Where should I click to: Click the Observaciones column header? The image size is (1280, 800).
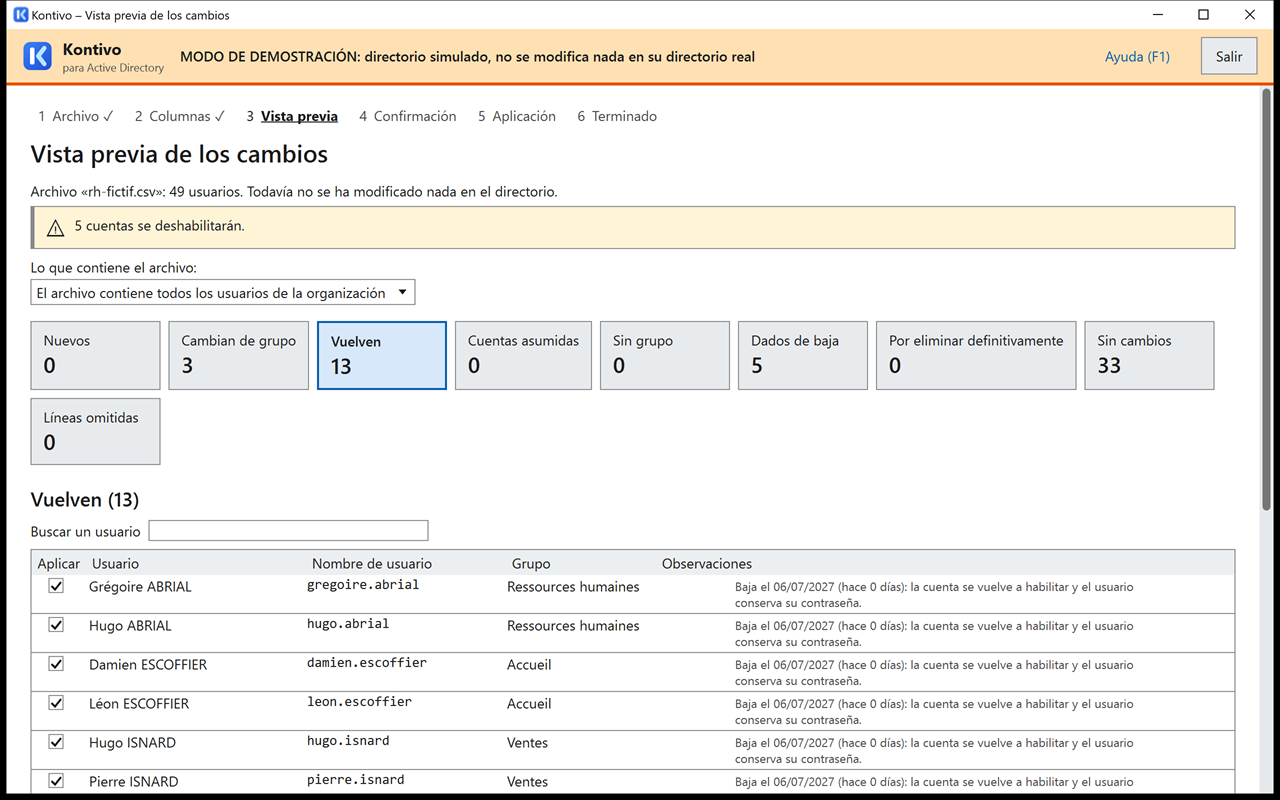click(x=707, y=563)
